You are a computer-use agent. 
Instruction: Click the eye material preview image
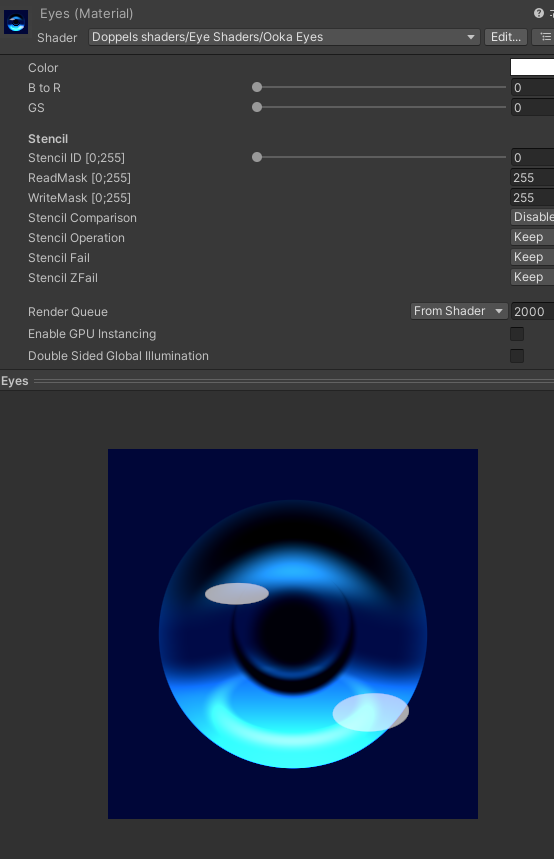(293, 634)
